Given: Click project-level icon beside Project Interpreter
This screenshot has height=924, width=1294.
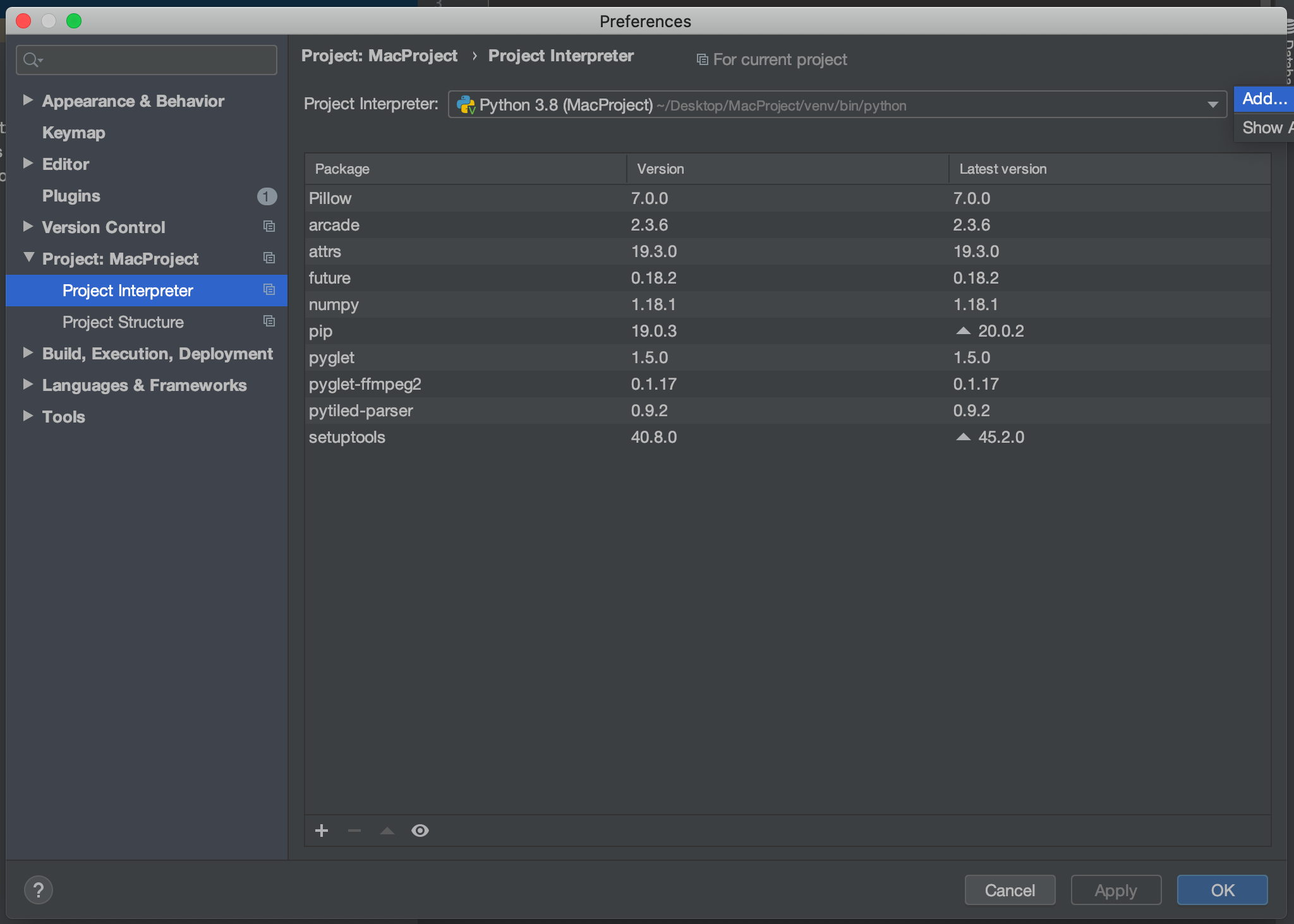Looking at the screenshot, I should click(x=269, y=289).
